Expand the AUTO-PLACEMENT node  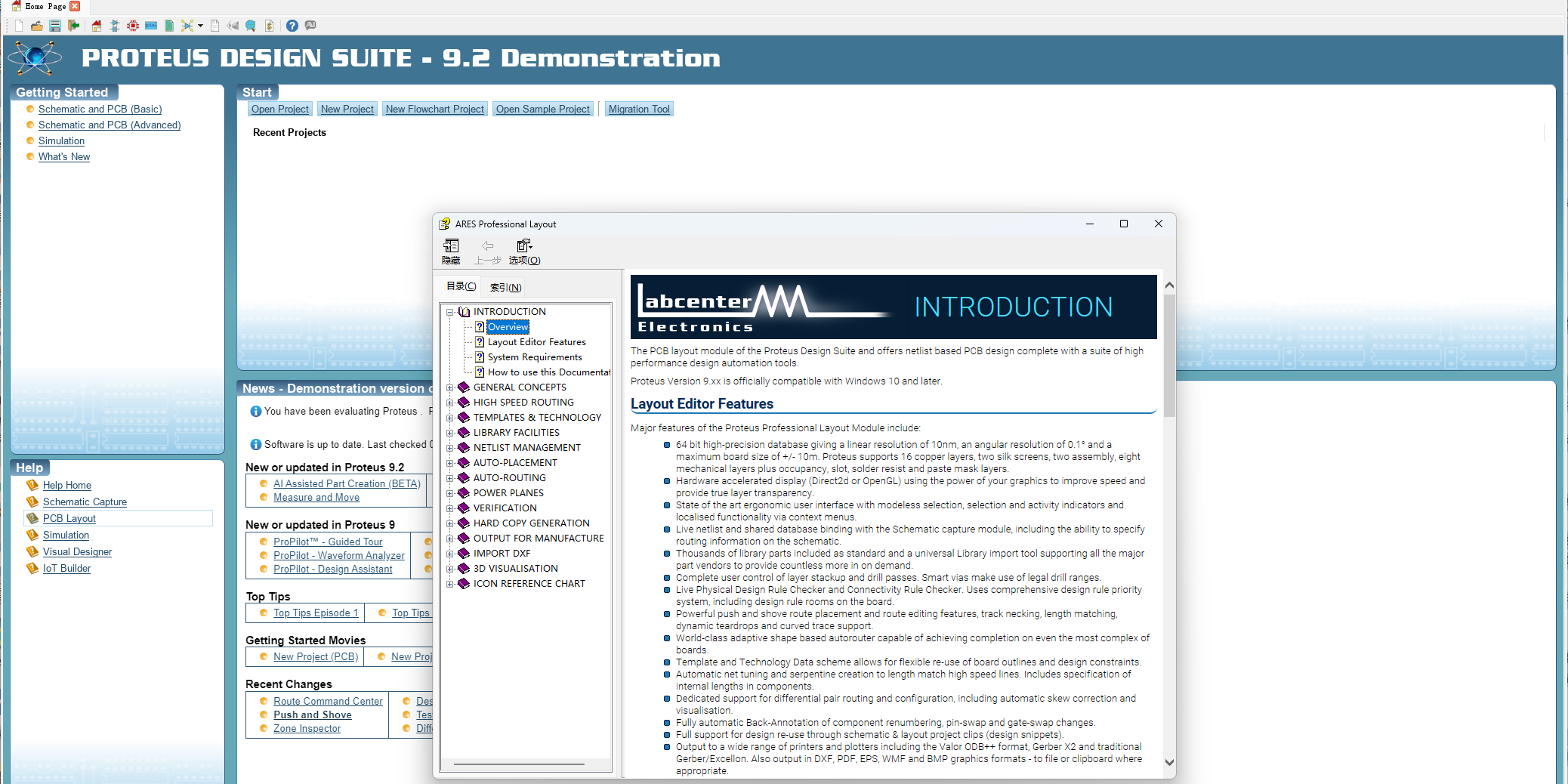coord(450,463)
